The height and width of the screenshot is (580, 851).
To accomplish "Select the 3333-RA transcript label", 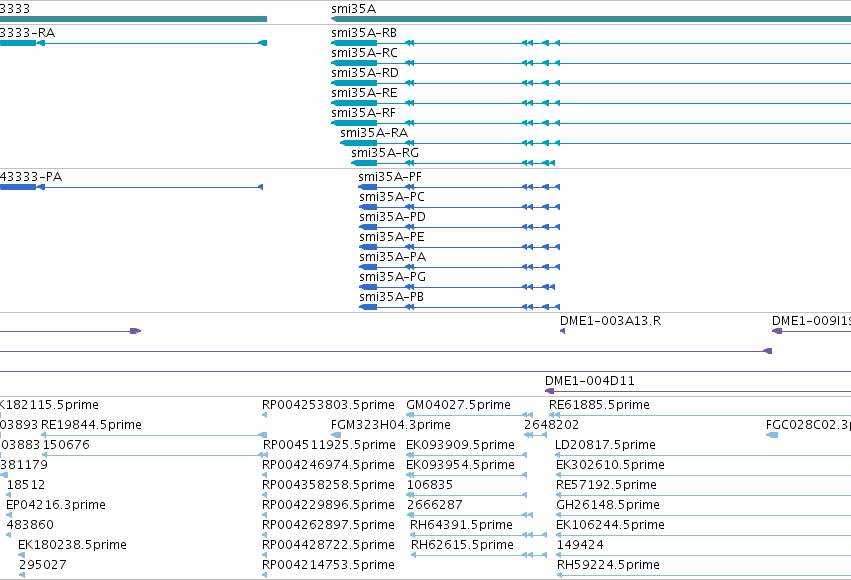I will pyautogui.click(x=27, y=33).
